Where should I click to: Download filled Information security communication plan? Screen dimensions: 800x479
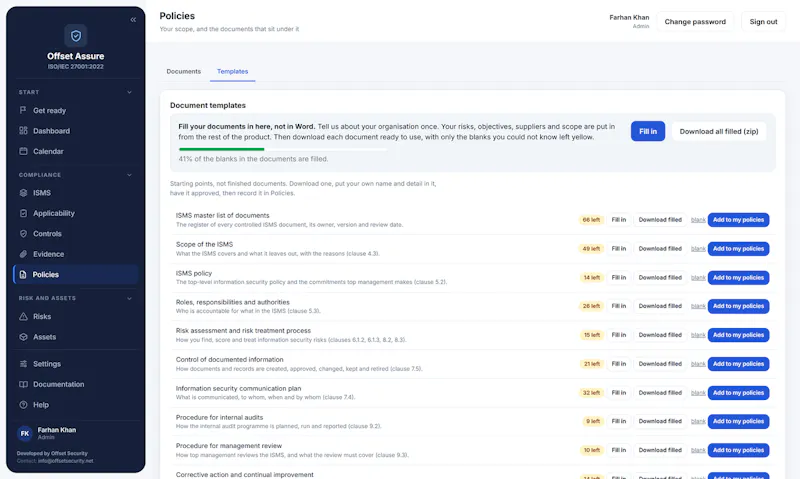point(660,393)
